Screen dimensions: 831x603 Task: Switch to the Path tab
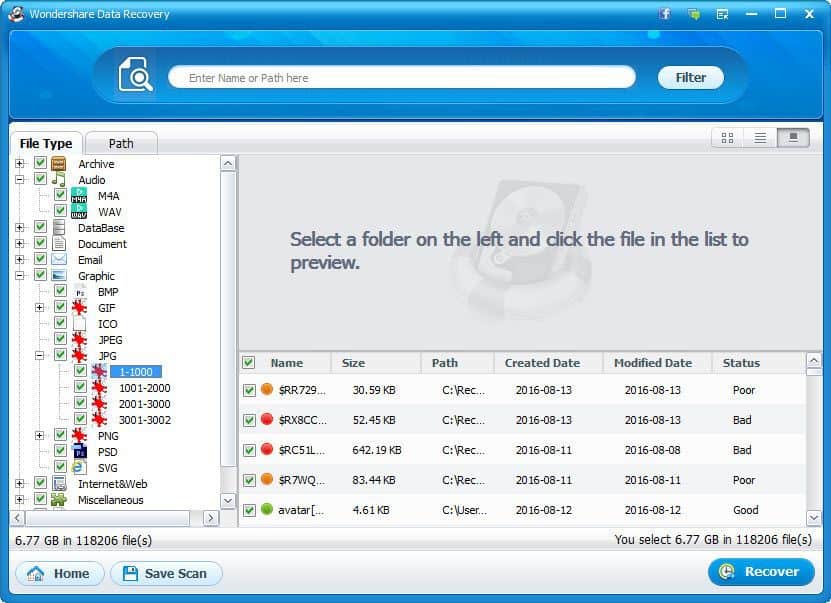click(x=121, y=144)
